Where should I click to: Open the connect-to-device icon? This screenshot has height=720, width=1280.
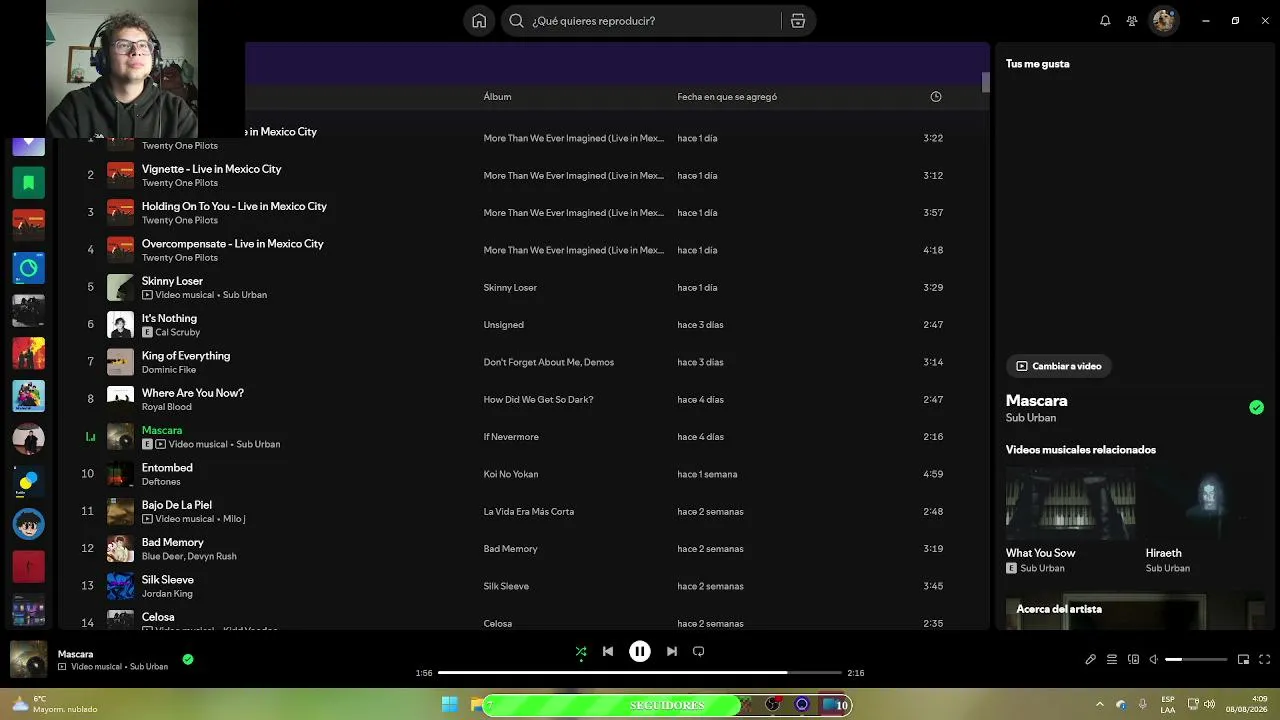1133,660
